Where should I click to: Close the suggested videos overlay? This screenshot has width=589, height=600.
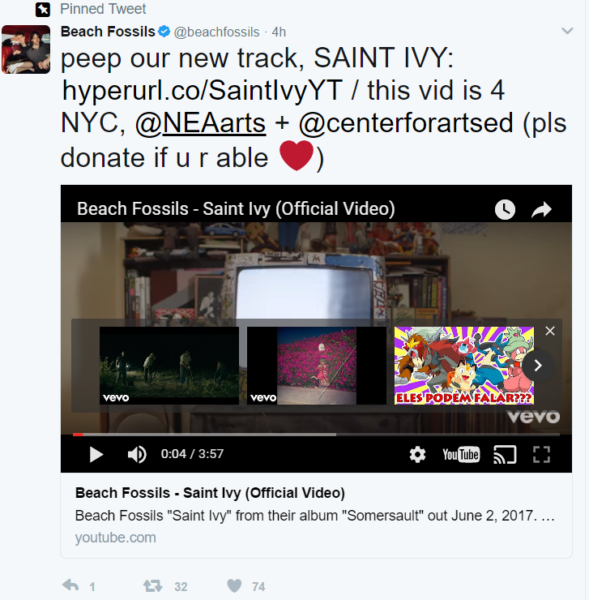(x=550, y=331)
